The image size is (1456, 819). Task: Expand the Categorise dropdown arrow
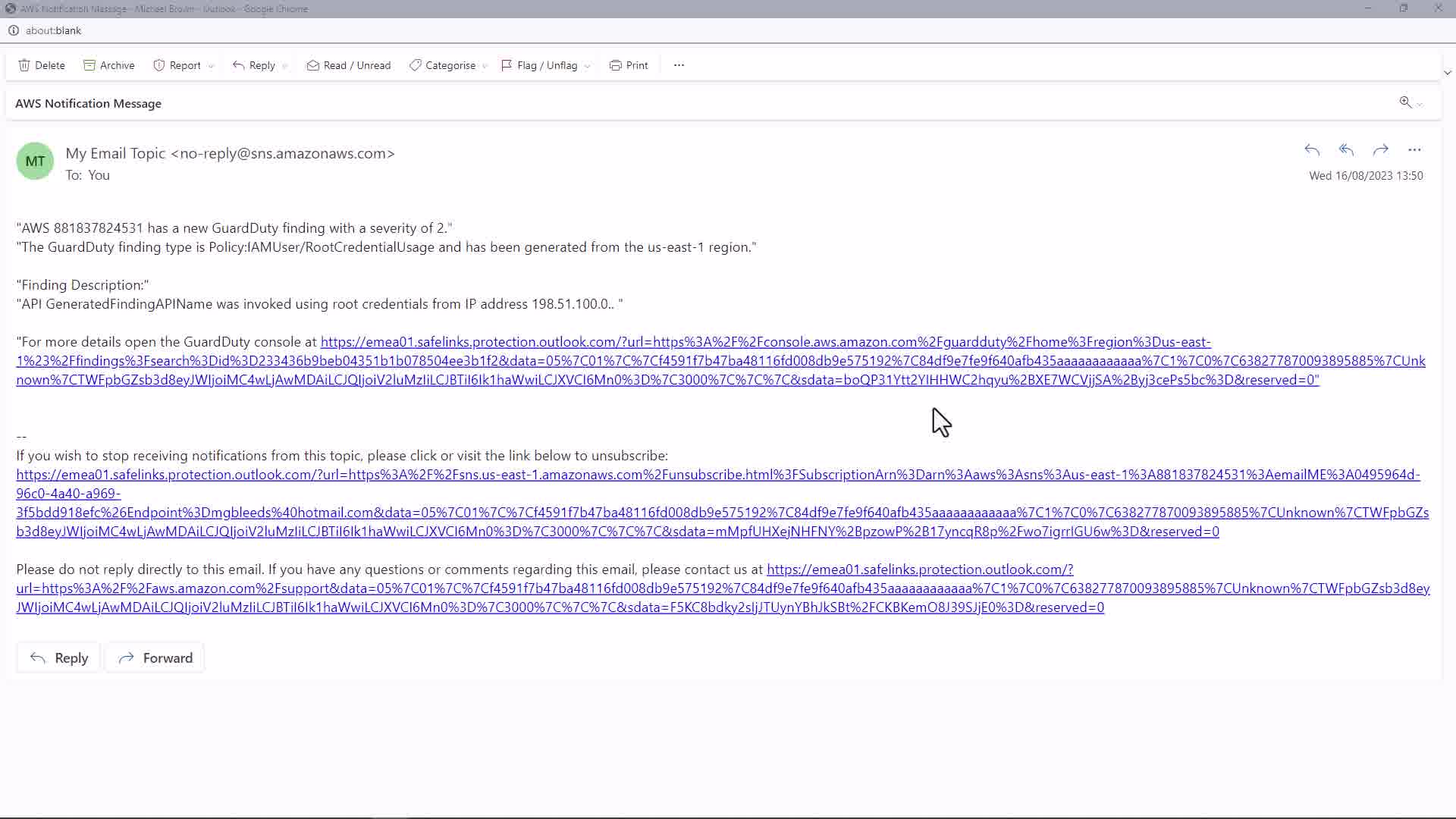point(485,66)
